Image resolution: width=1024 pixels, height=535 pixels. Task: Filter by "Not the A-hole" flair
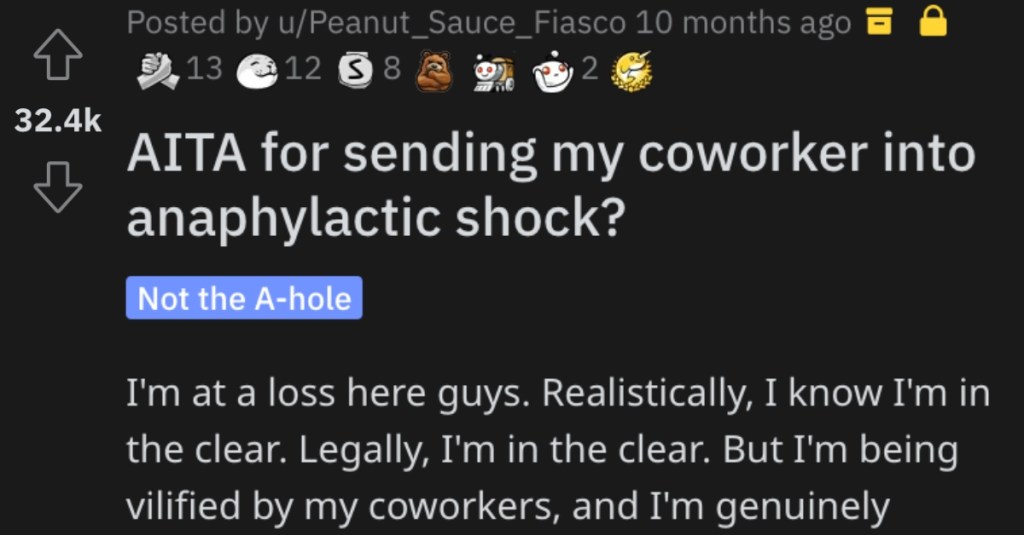point(244,298)
